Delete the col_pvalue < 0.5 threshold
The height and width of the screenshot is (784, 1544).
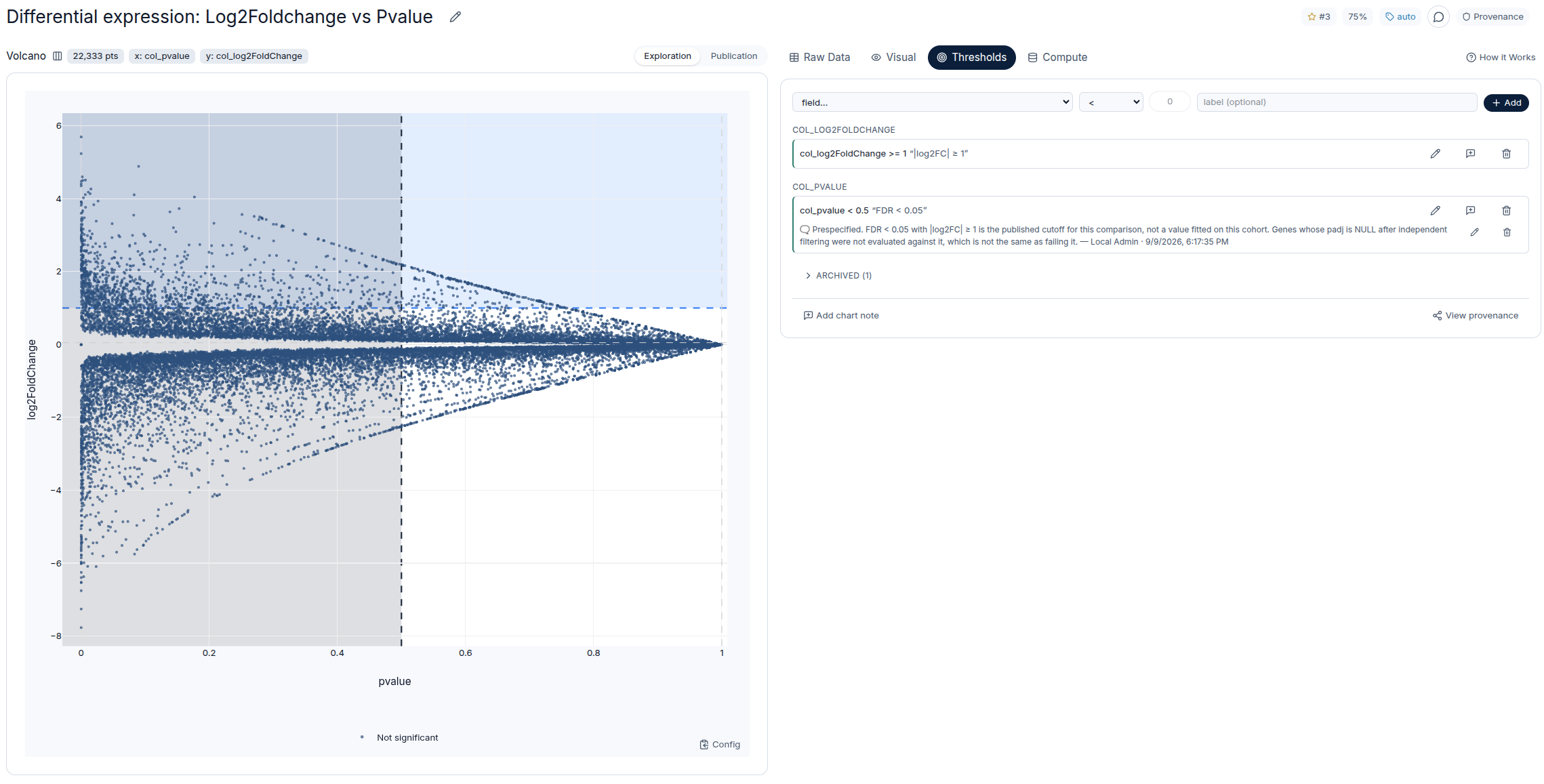pos(1507,211)
